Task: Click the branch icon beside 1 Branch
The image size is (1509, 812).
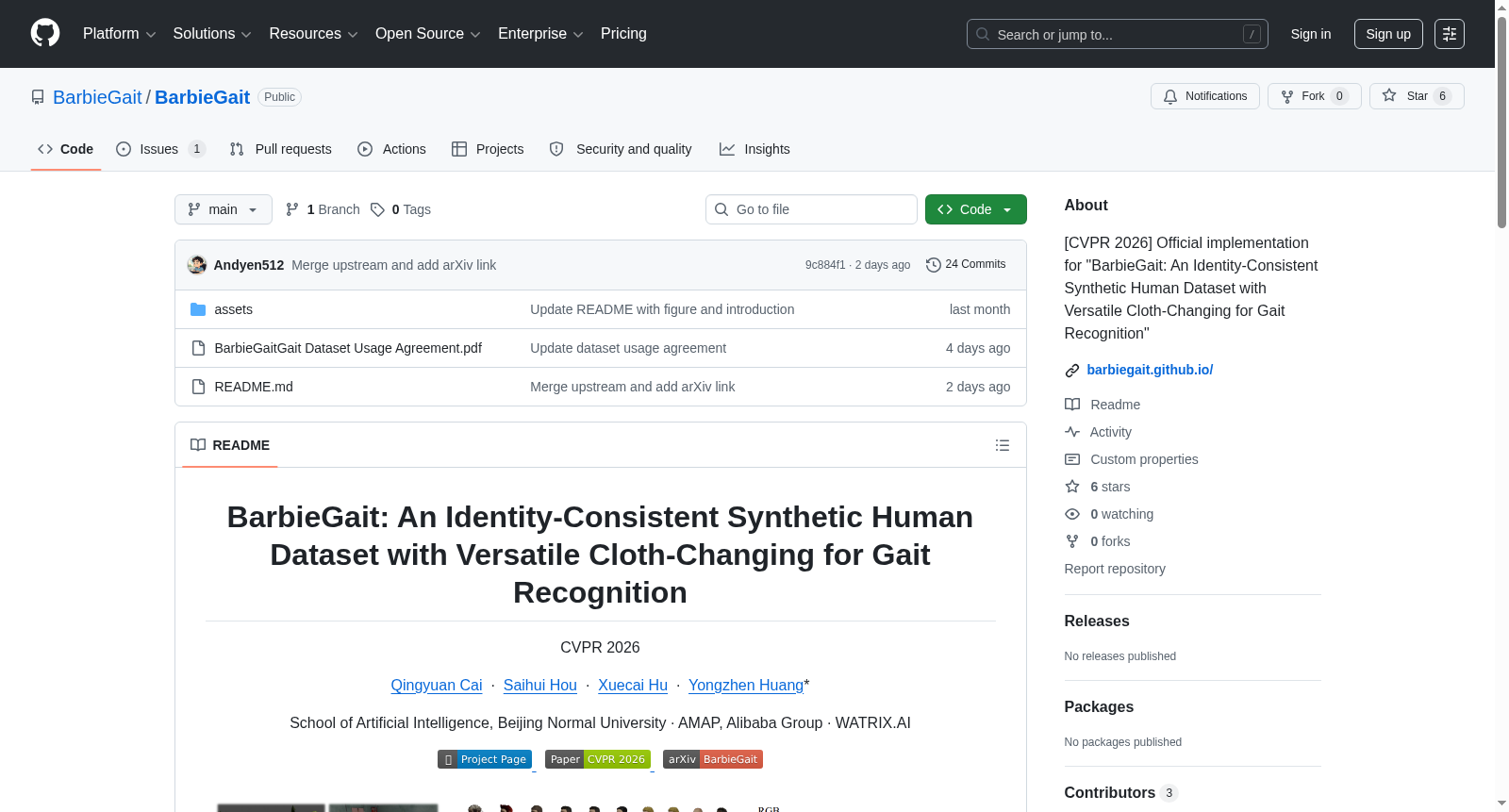Action: [x=292, y=209]
